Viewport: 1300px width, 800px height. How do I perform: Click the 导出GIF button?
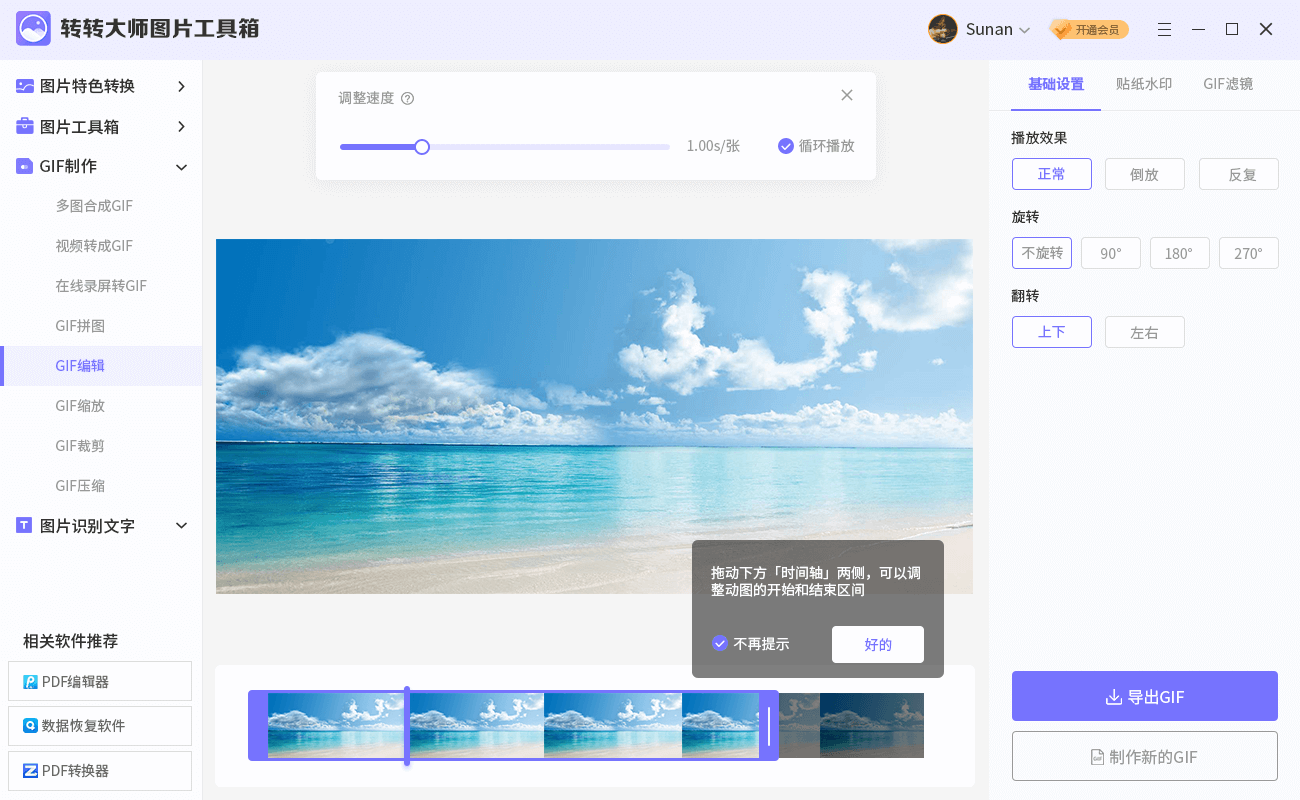tap(1144, 697)
